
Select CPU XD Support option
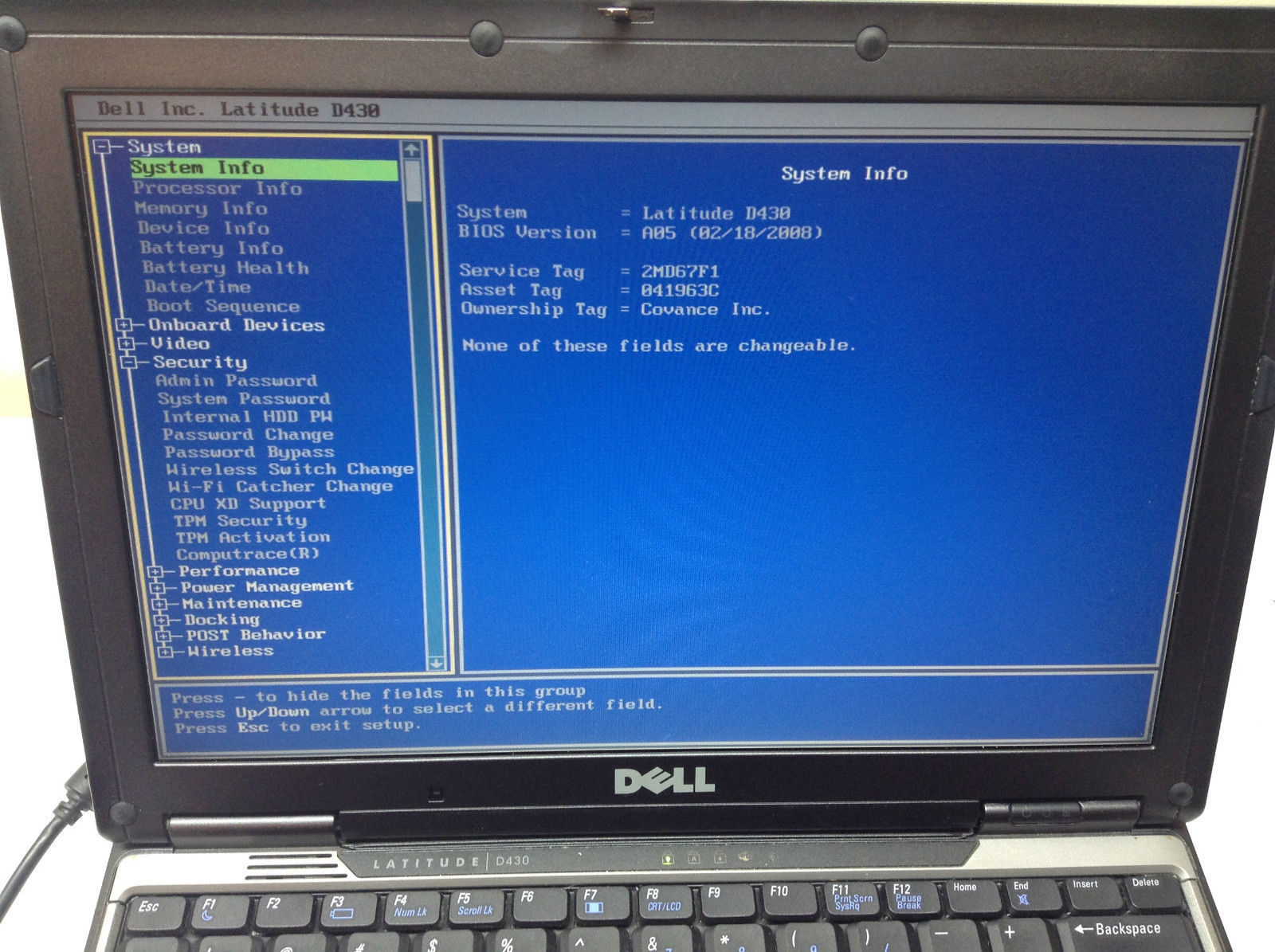click(248, 503)
